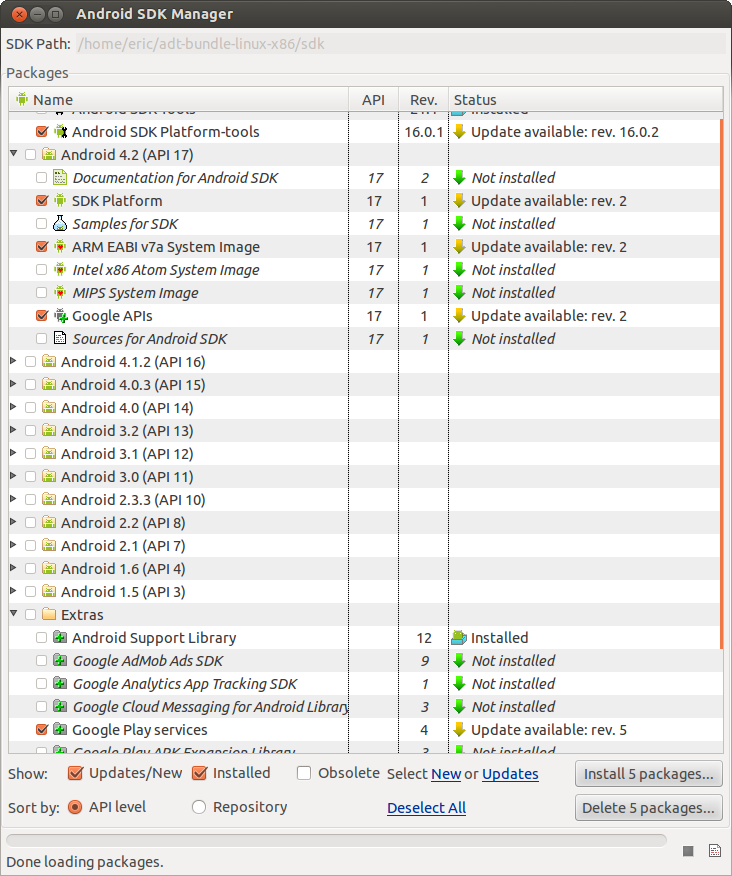Click the Android 4.1.2 (API 16) folder icon
Viewport: 732px width, 876px height.
click(49, 361)
